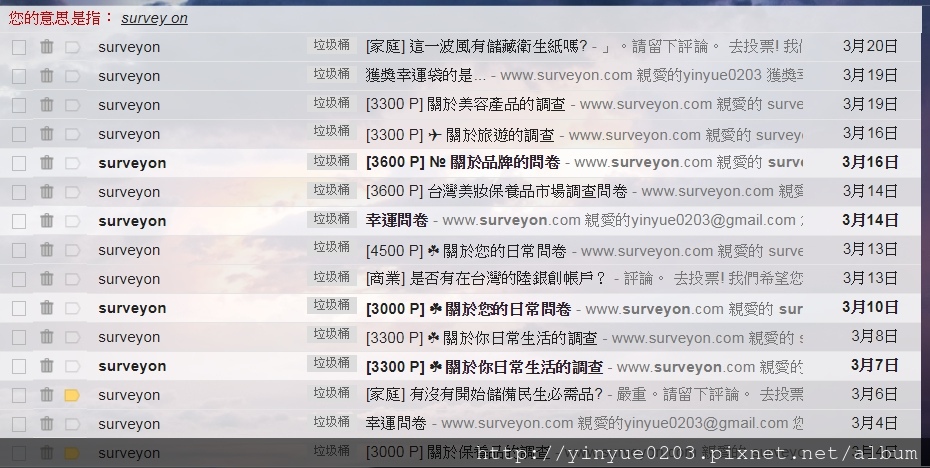The width and height of the screenshot is (930, 468).
Task: Click importance marker on 關於美容產品的調查 row
Action: 72,105
